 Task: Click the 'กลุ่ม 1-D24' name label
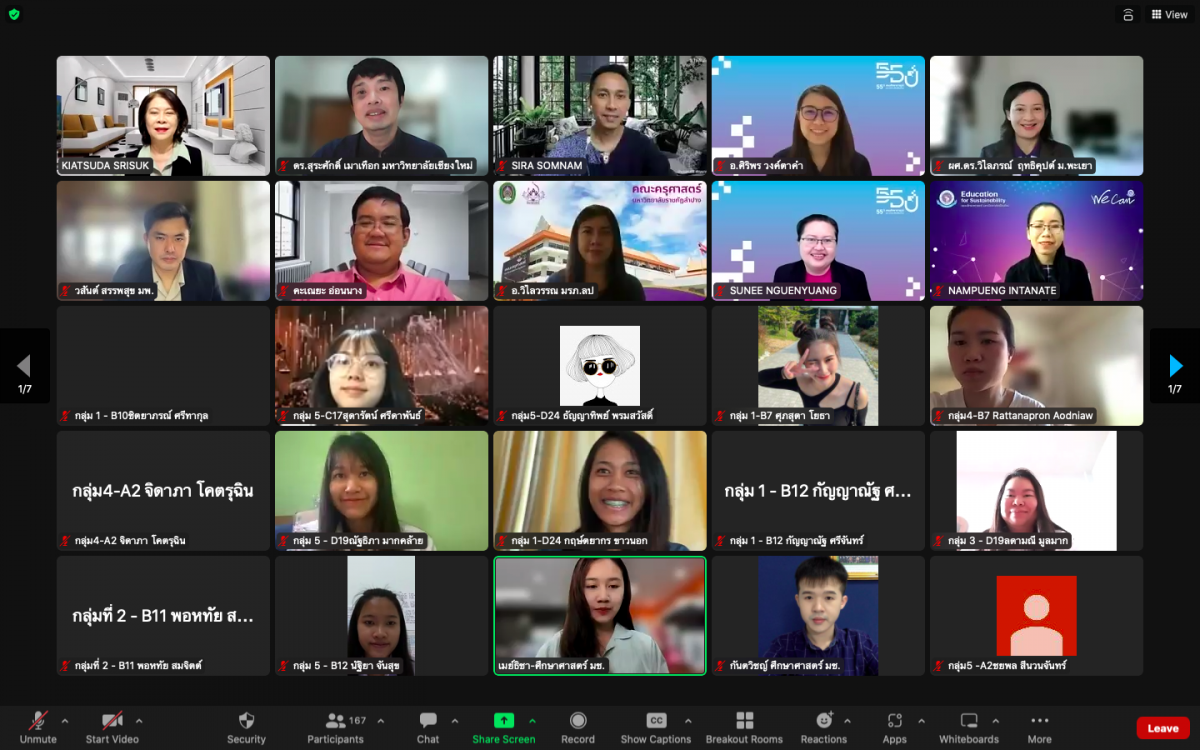click(571, 540)
